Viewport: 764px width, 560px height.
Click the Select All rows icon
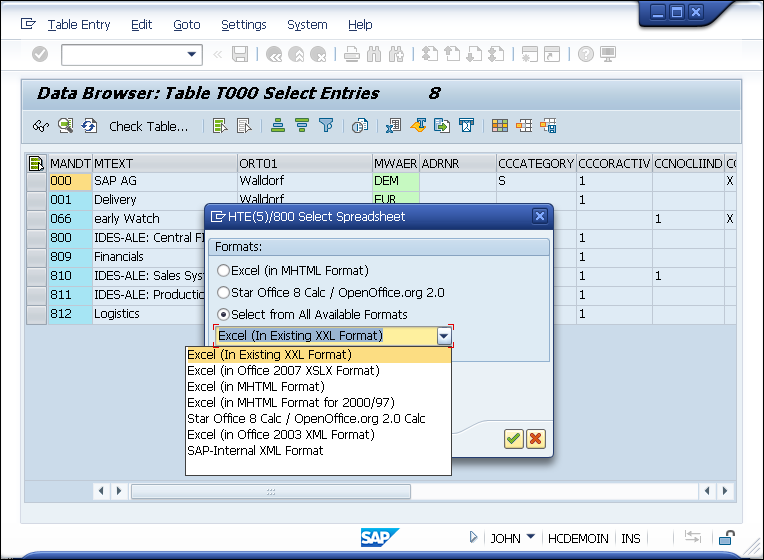point(220,126)
